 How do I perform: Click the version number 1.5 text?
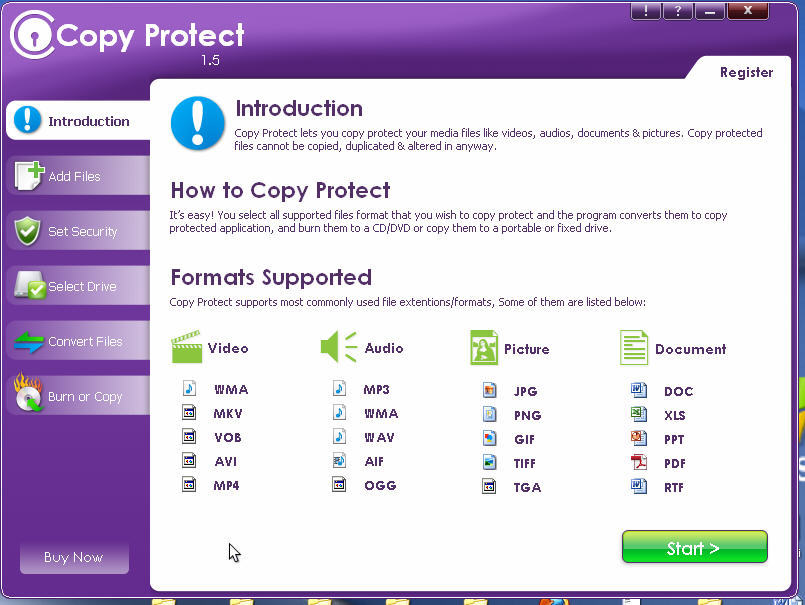point(210,60)
